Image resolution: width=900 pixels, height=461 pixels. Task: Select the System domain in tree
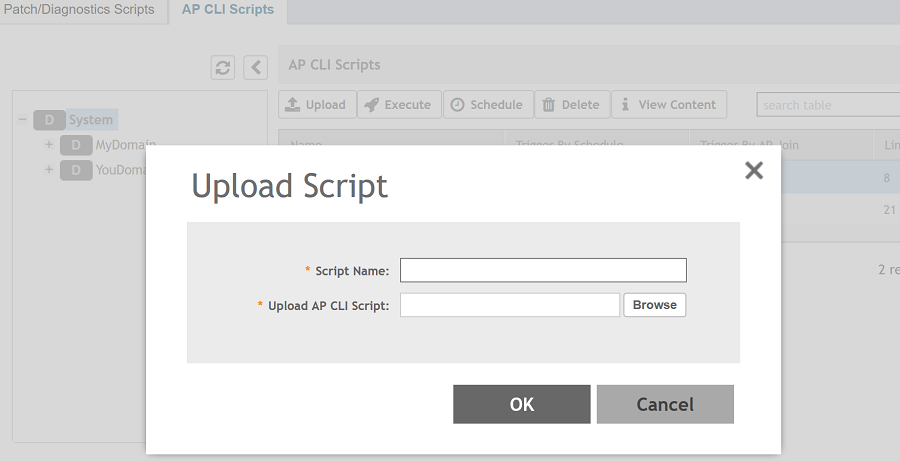pos(90,120)
